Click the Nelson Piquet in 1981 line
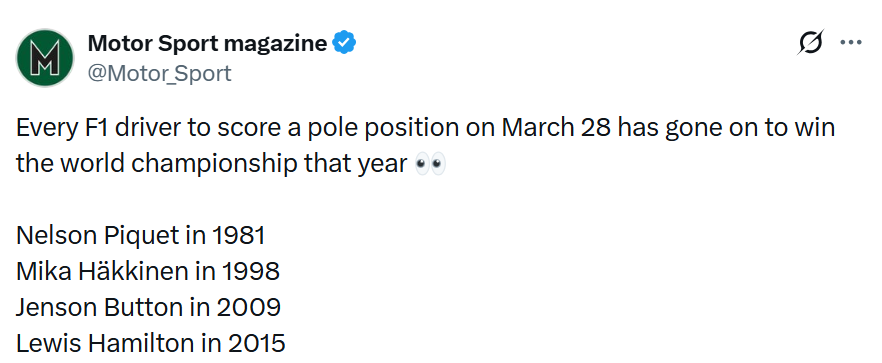This screenshot has height=363, width=882. coord(140,236)
